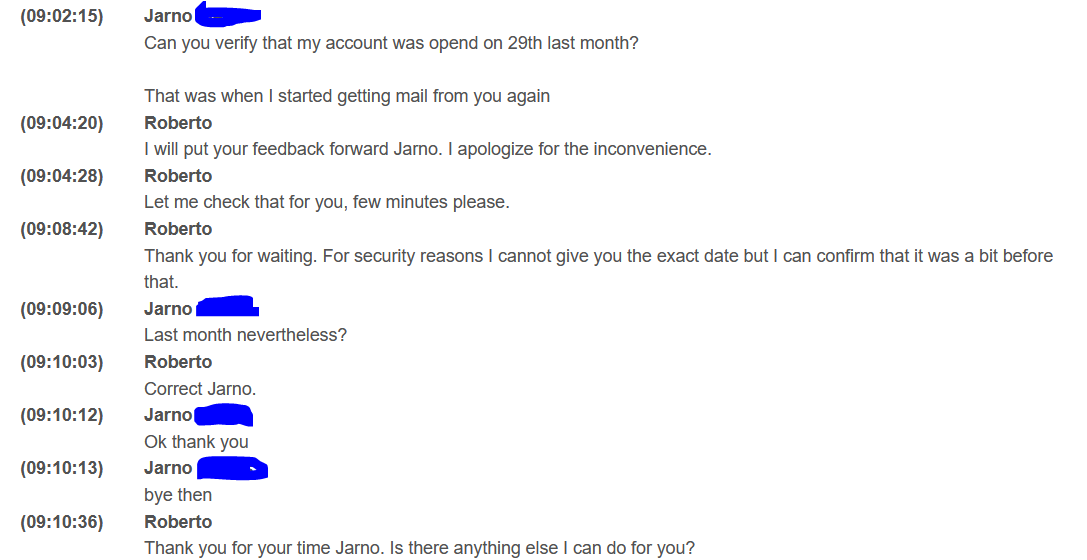Image resolution: width=1087 pixels, height=560 pixels.
Task: Click the Jarno name at 09:10:13
Action: click(x=168, y=468)
